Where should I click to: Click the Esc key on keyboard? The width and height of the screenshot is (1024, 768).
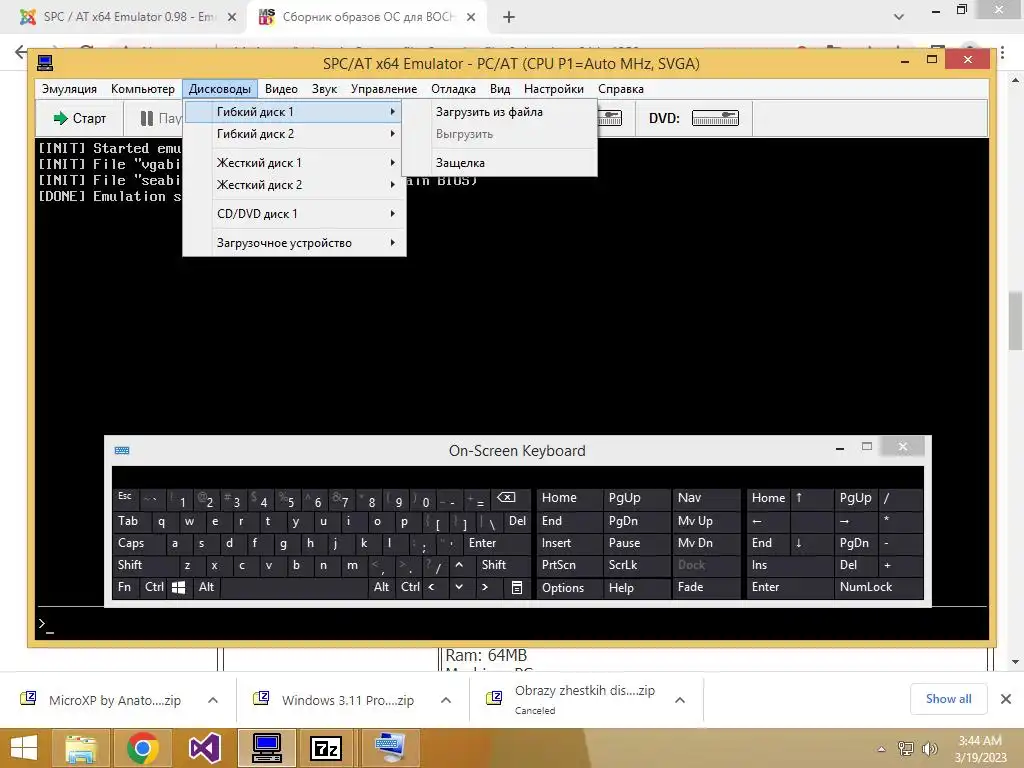click(x=125, y=497)
